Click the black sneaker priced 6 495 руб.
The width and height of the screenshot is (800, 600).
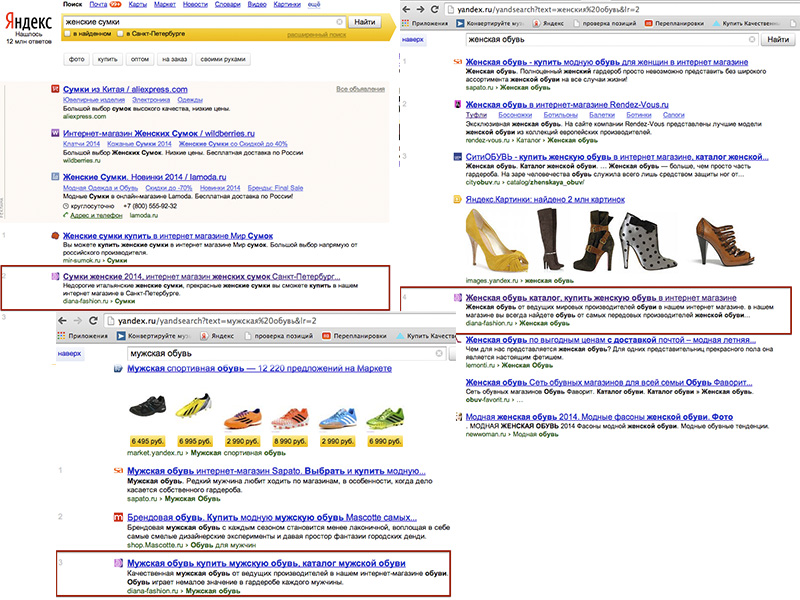148,406
